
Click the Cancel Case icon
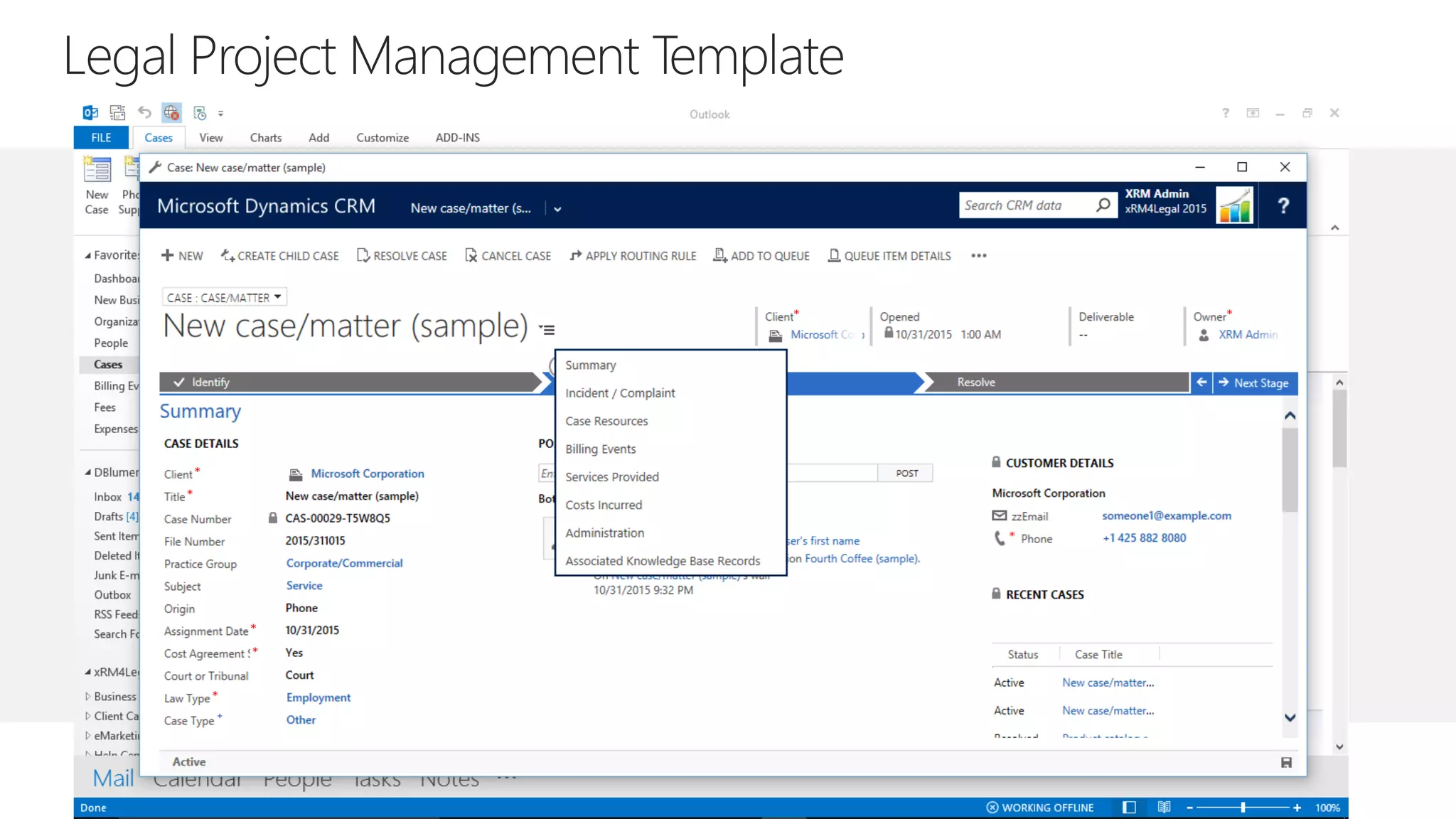click(471, 255)
